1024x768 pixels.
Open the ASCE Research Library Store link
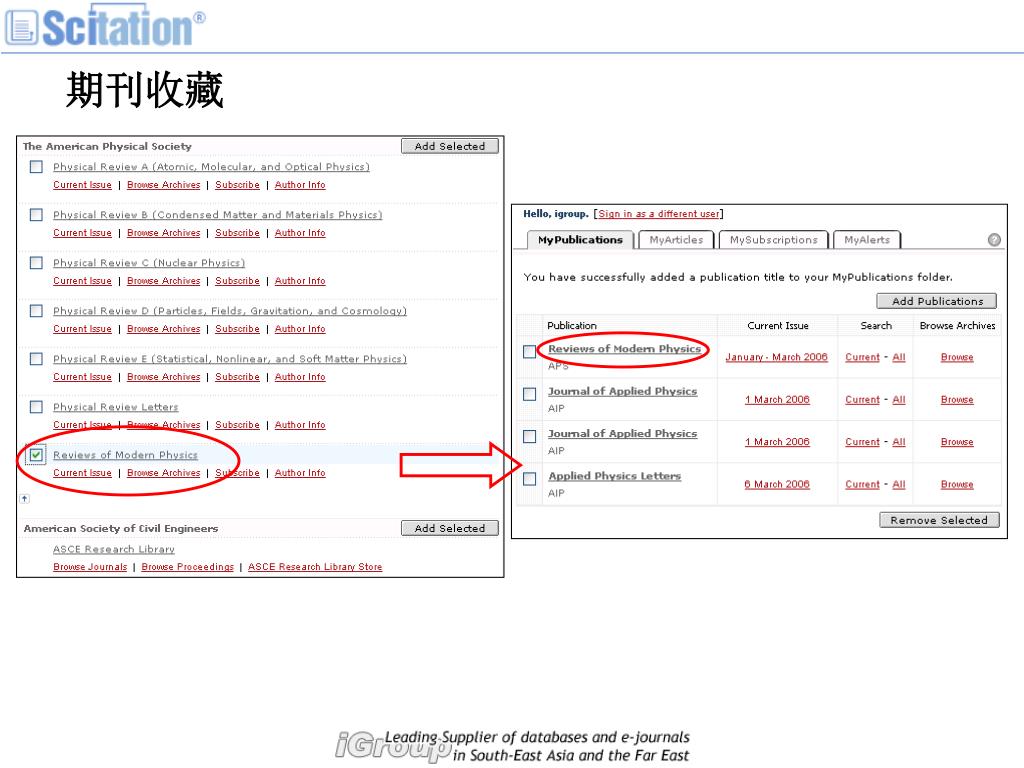[315, 567]
